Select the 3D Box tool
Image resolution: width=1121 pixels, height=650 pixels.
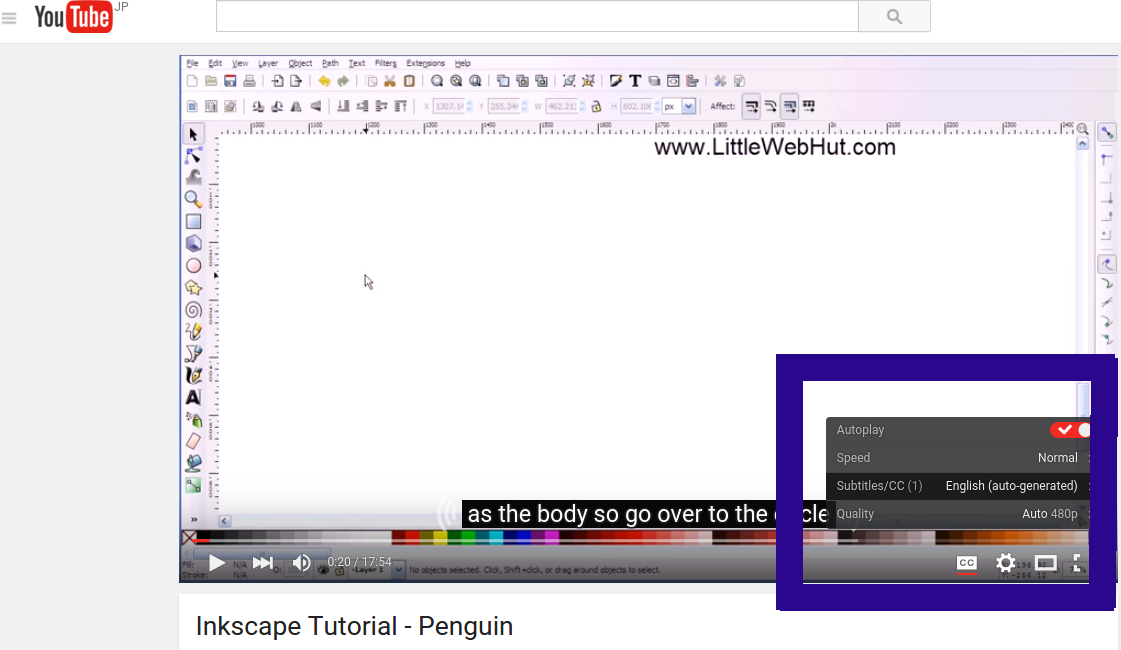point(193,243)
